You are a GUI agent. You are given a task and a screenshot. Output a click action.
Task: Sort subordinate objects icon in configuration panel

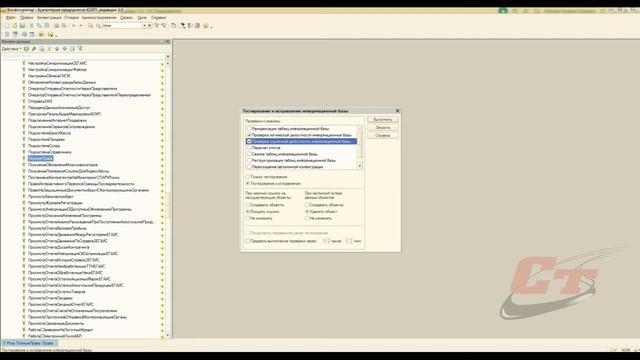click(72, 49)
